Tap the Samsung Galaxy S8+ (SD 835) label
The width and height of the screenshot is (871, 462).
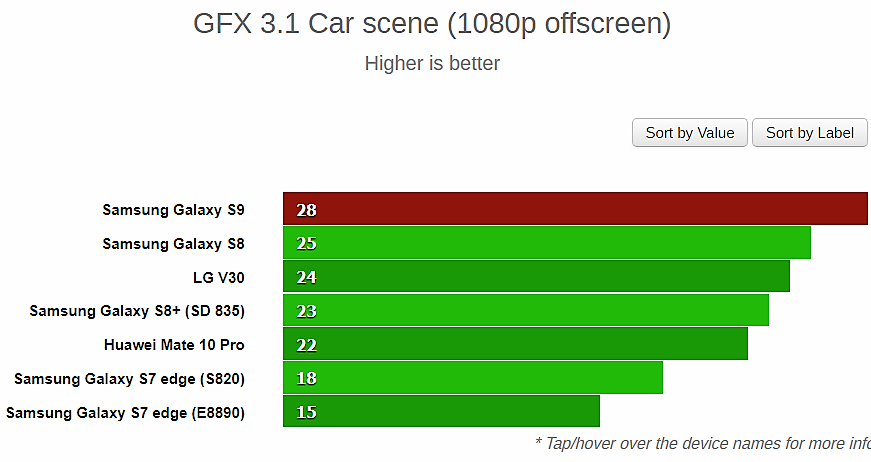tap(137, 311)
